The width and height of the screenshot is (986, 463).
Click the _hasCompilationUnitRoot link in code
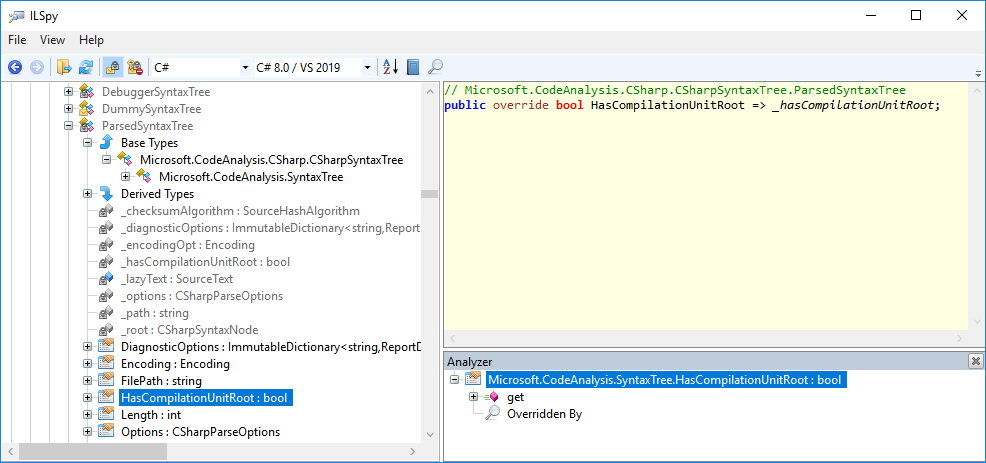pos(855,105)
